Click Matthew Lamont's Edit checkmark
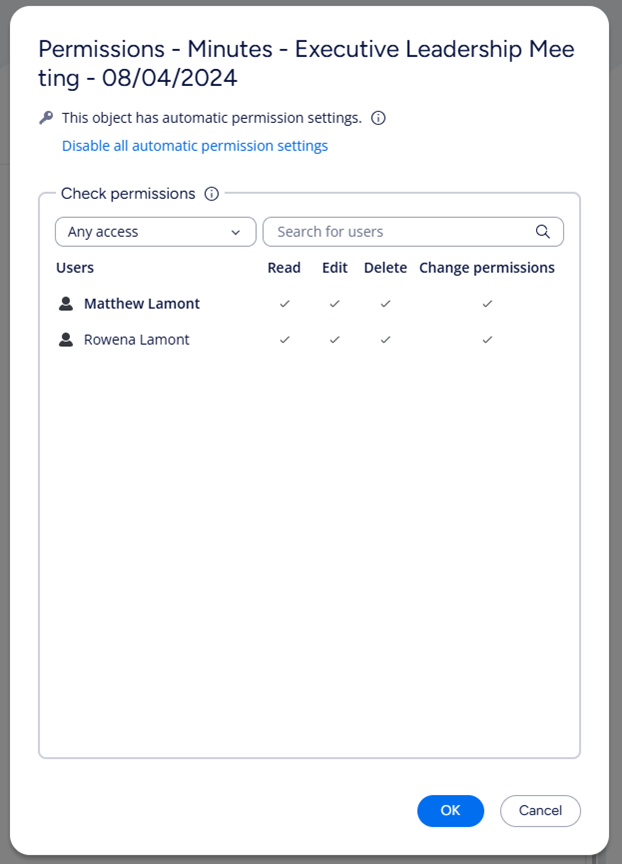This screenshot has width=622, height=864. pyautogui.click(x=334, y=304)
